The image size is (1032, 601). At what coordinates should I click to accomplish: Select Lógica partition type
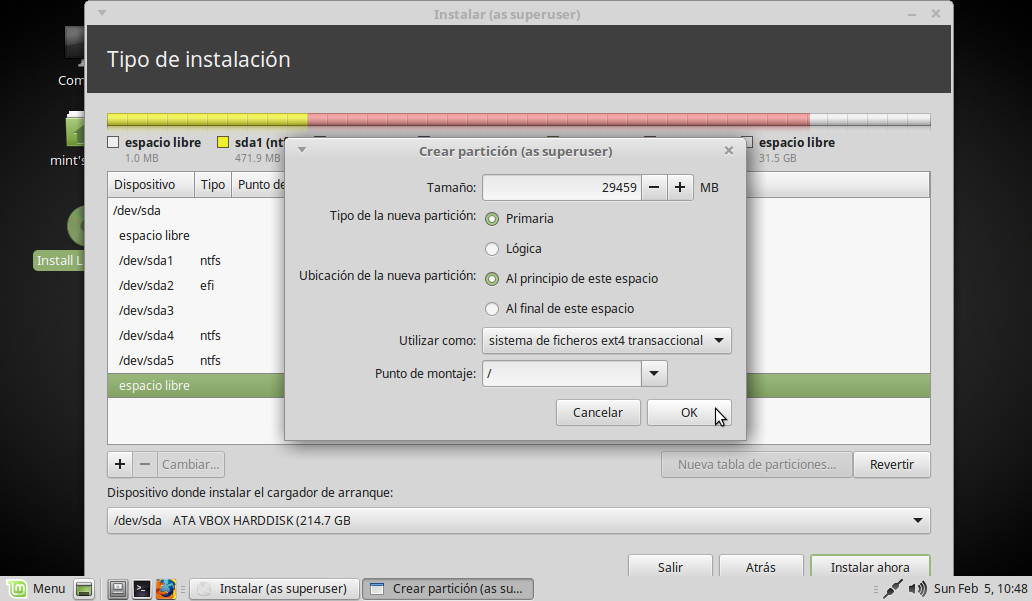coord(492,249)
